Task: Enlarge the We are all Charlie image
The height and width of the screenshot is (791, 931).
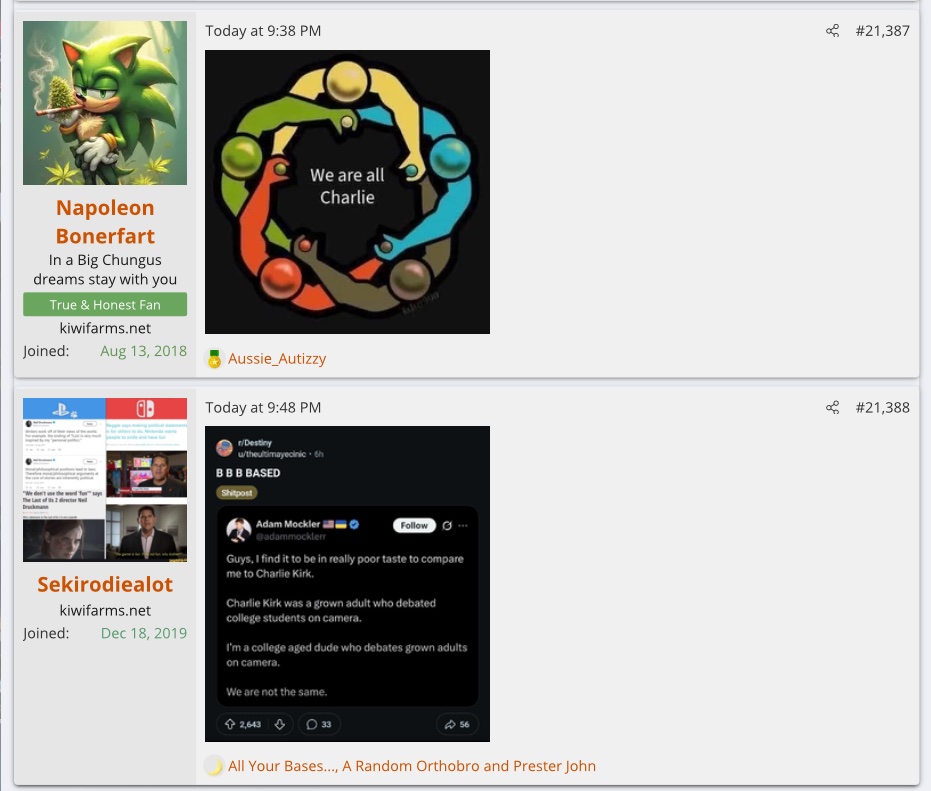Action: click(x=347, y=192)
